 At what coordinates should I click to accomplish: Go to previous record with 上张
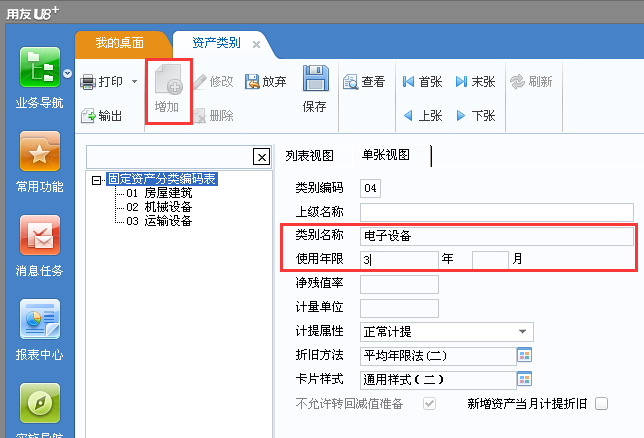tap(422, 116)
